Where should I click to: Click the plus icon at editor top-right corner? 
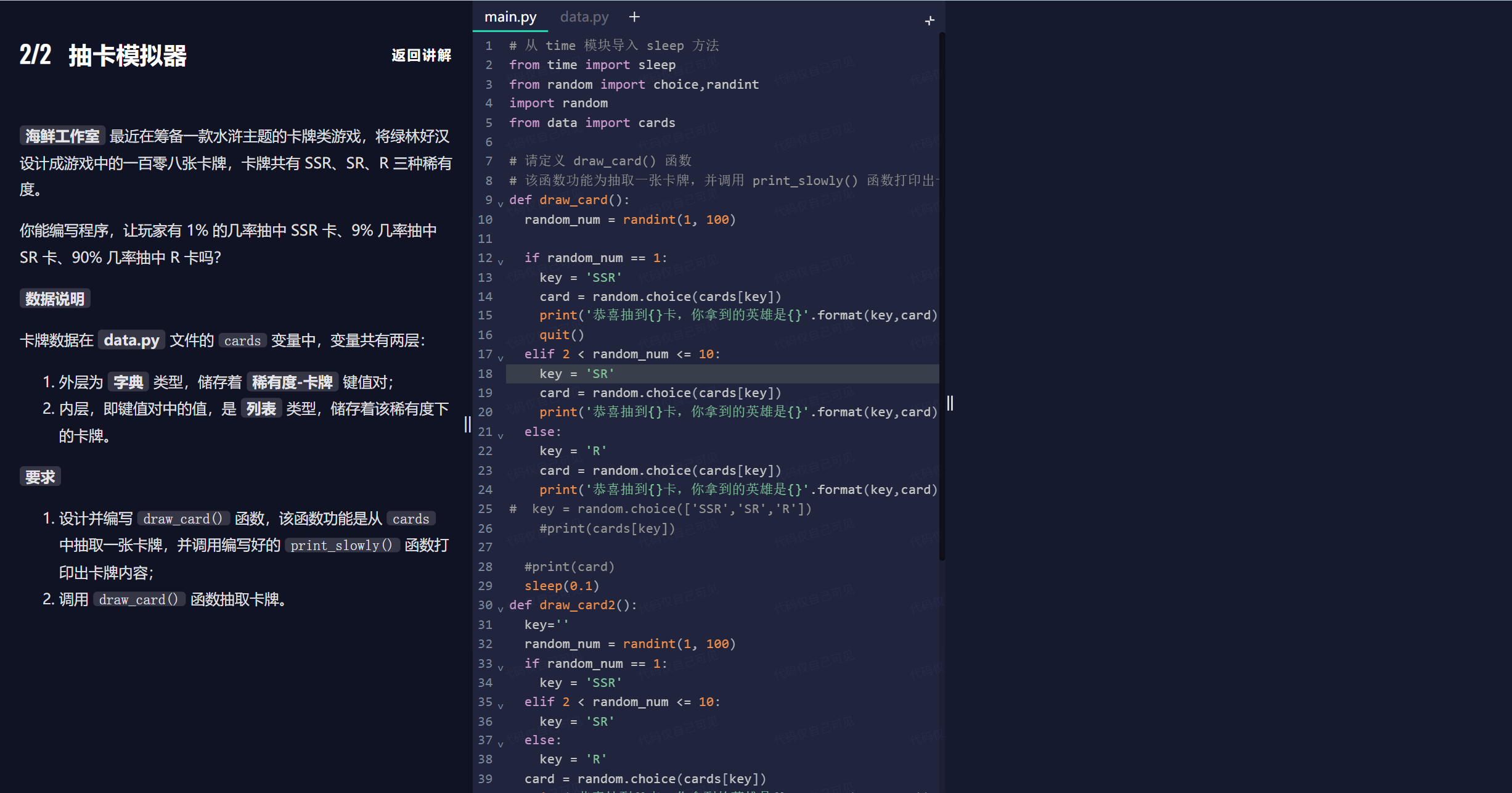point(930,21)
